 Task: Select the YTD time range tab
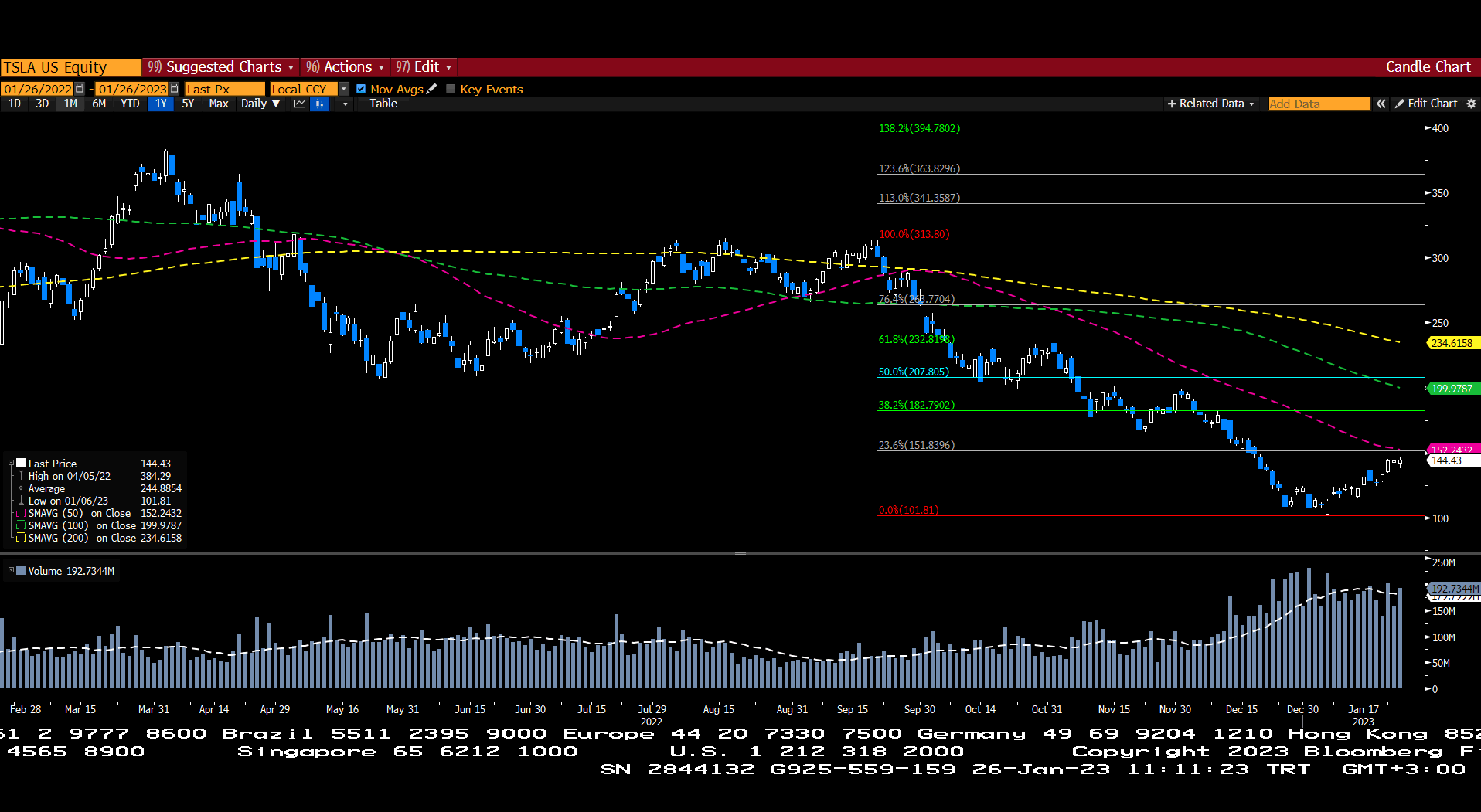[x=130, y=104]
